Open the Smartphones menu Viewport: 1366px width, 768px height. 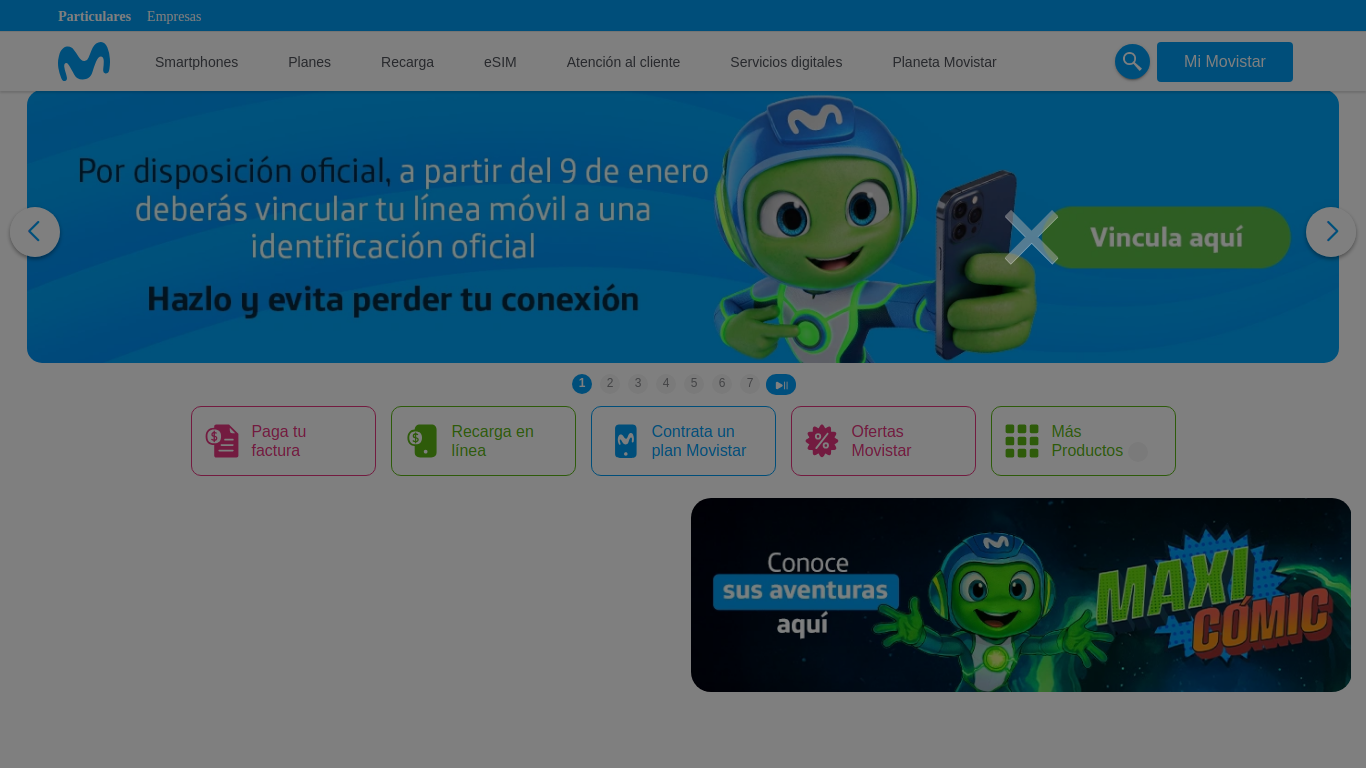tap(196, 62)
